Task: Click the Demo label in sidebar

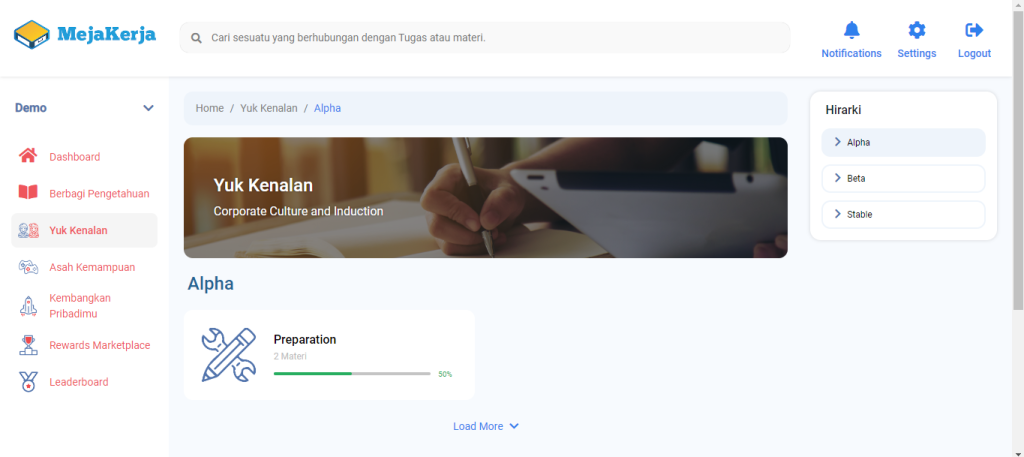Action: [31, 108]
